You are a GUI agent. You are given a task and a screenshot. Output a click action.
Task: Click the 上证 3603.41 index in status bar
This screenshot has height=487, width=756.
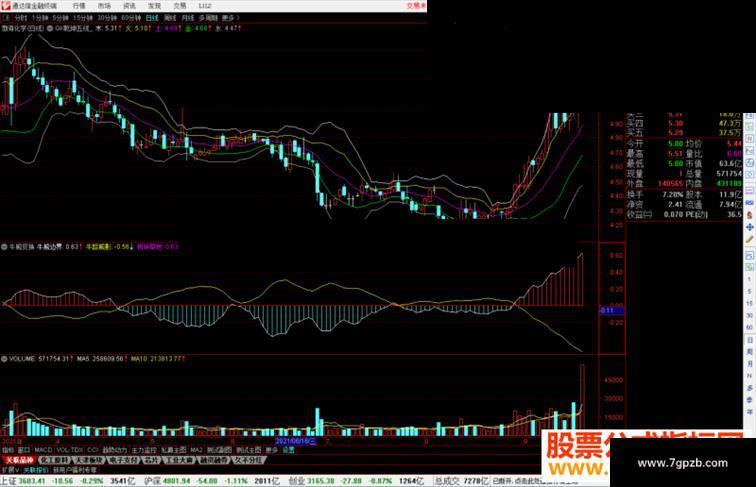click(23, 481)
